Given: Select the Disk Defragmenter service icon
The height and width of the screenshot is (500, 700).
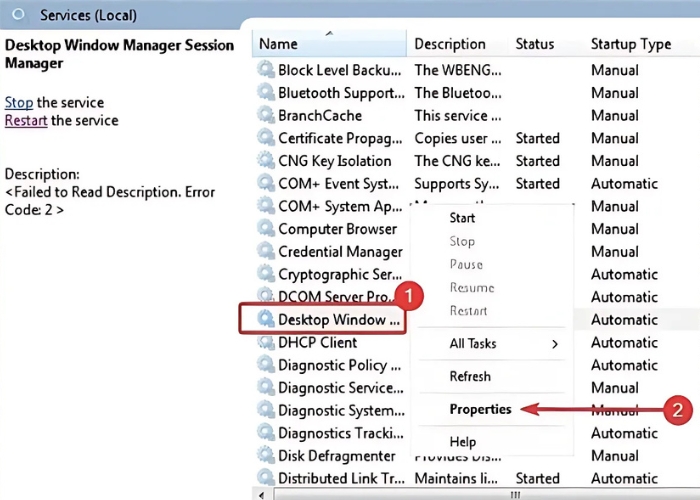Looking at the screenshot, I should click(x=265, y=456).
